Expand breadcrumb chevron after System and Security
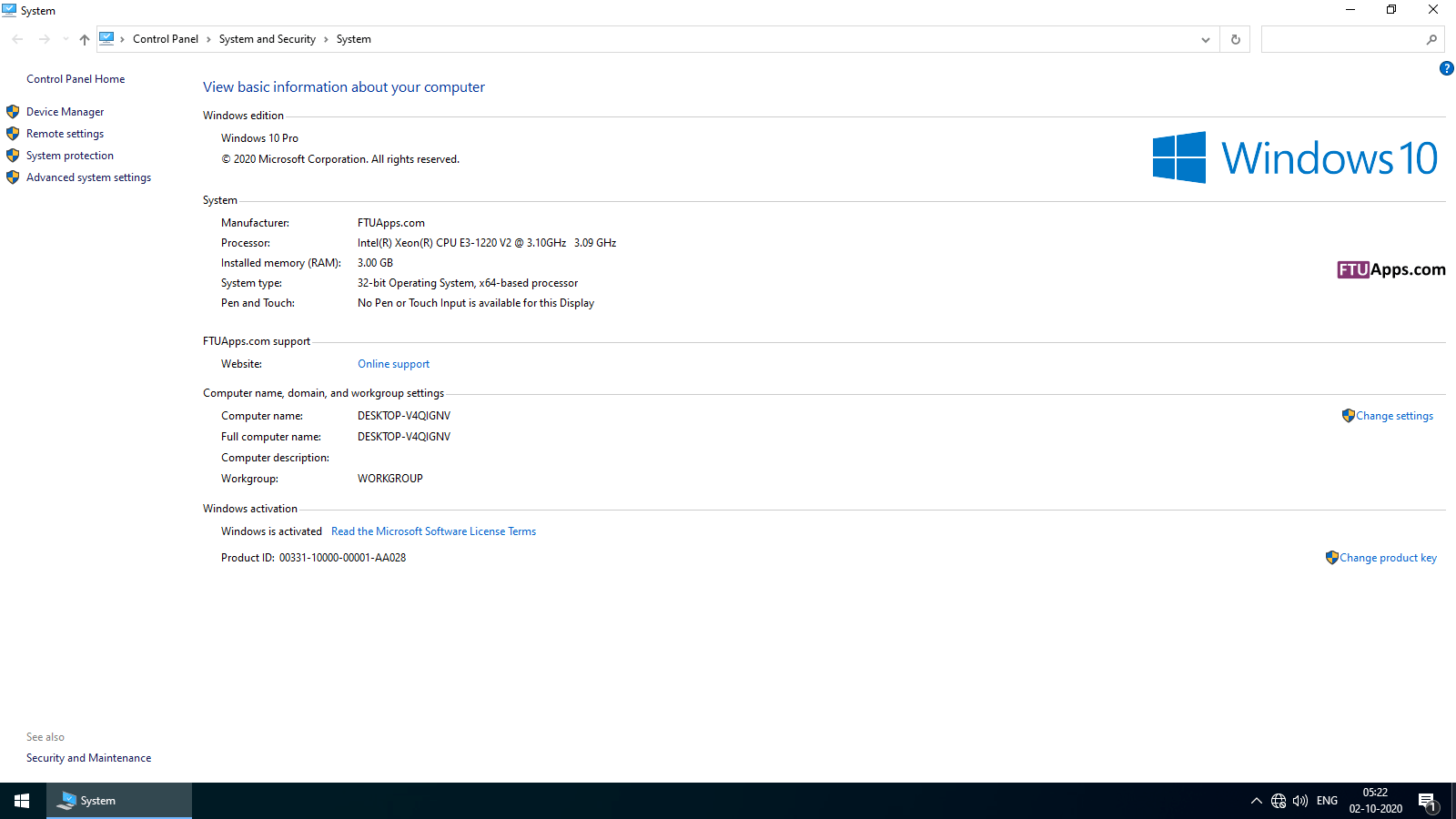The image size is (1456, 819). click(x=326, y=39)
